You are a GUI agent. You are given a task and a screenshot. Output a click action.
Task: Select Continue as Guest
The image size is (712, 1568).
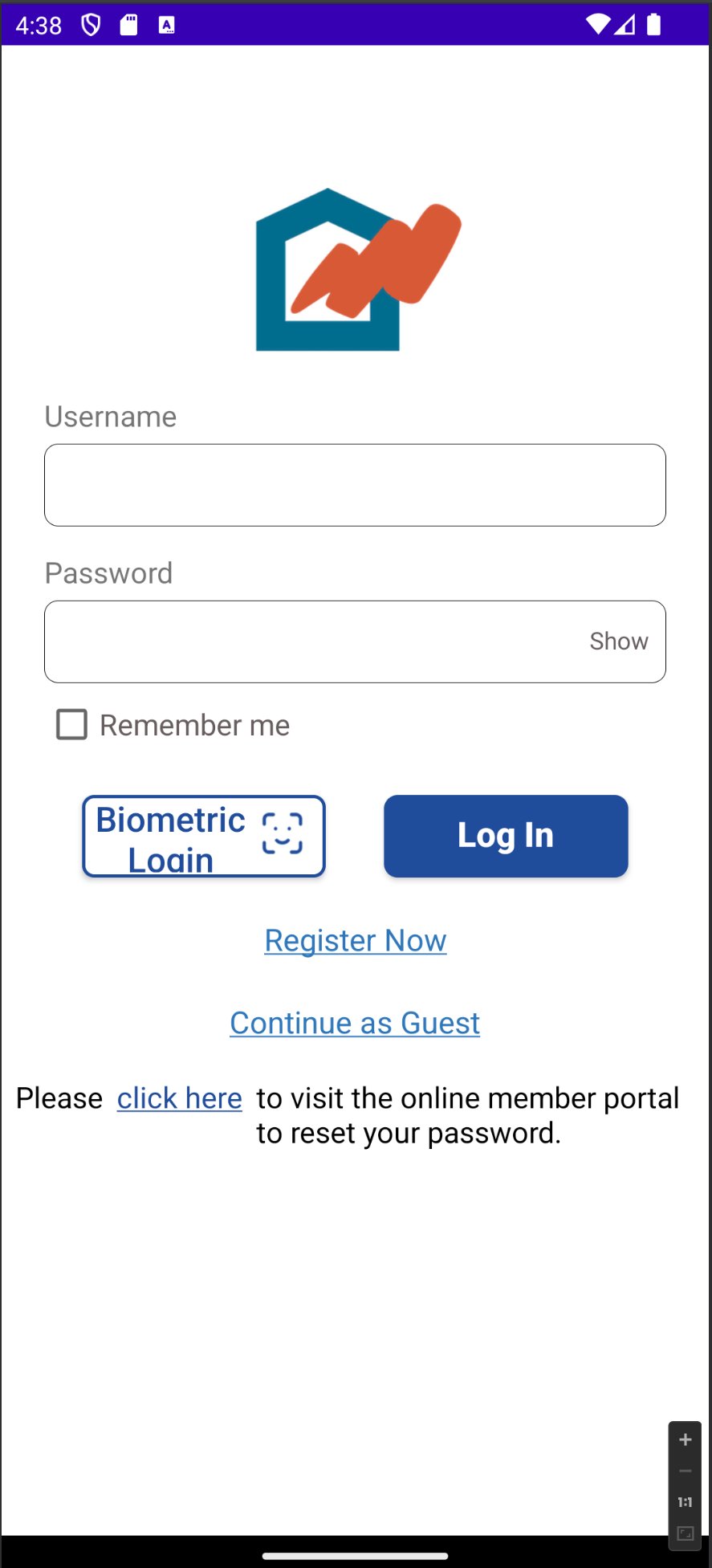[x=355, y=1023]
